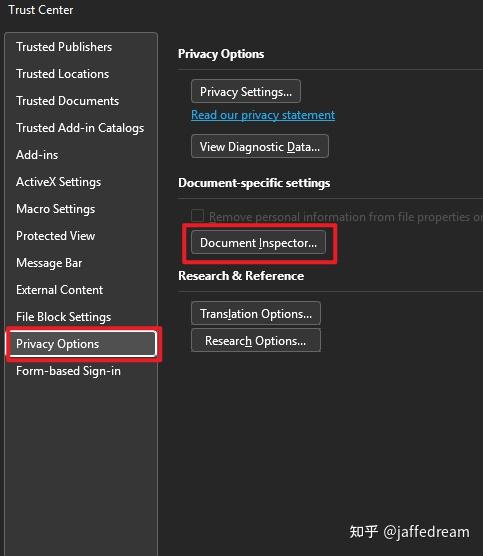Viewport: 483px width, 556px height.
Task: Open Form-based Sign-in settings
Action: (68, 371)
